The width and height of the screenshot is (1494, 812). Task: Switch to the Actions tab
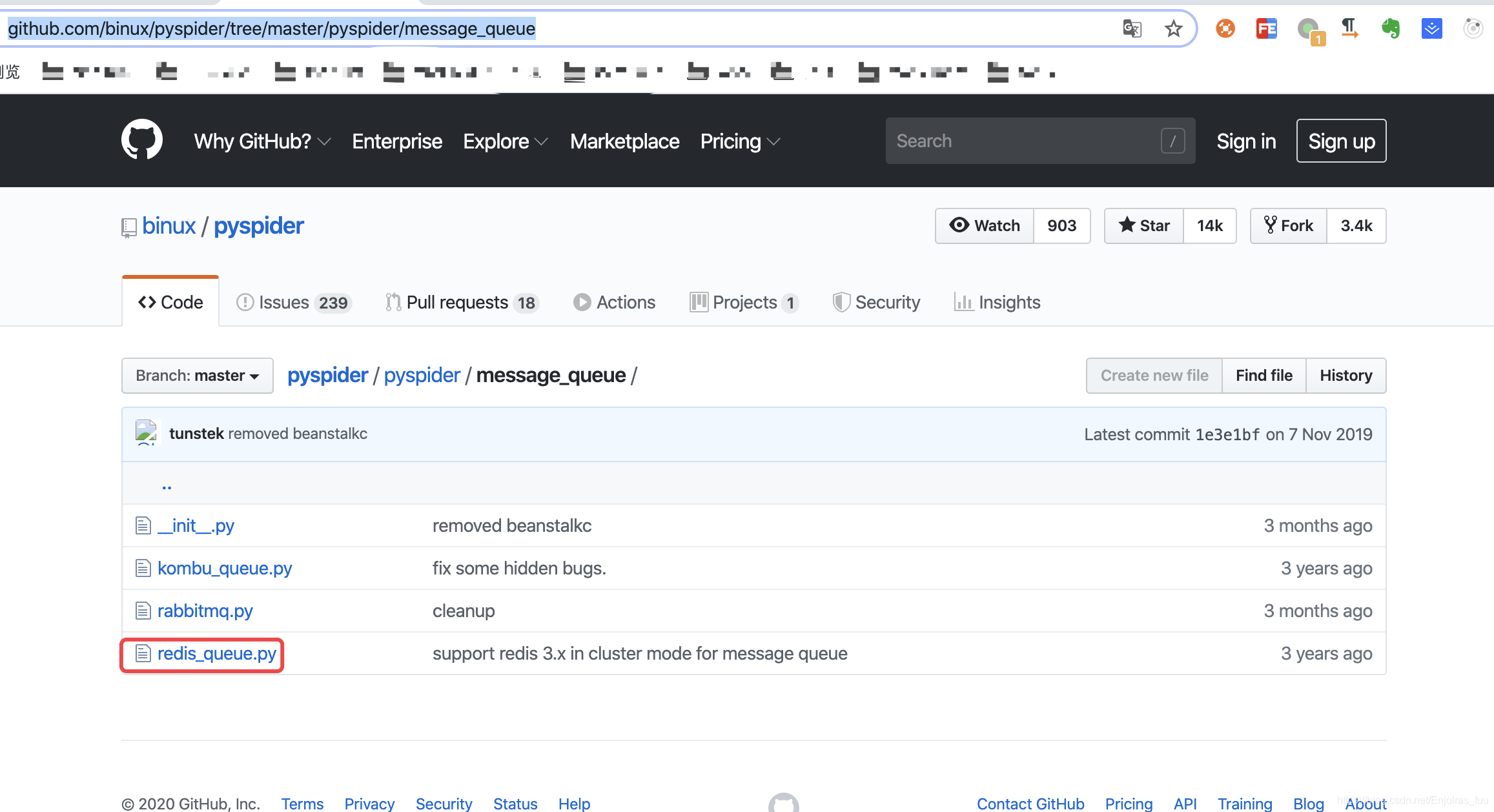coord(615,302)
